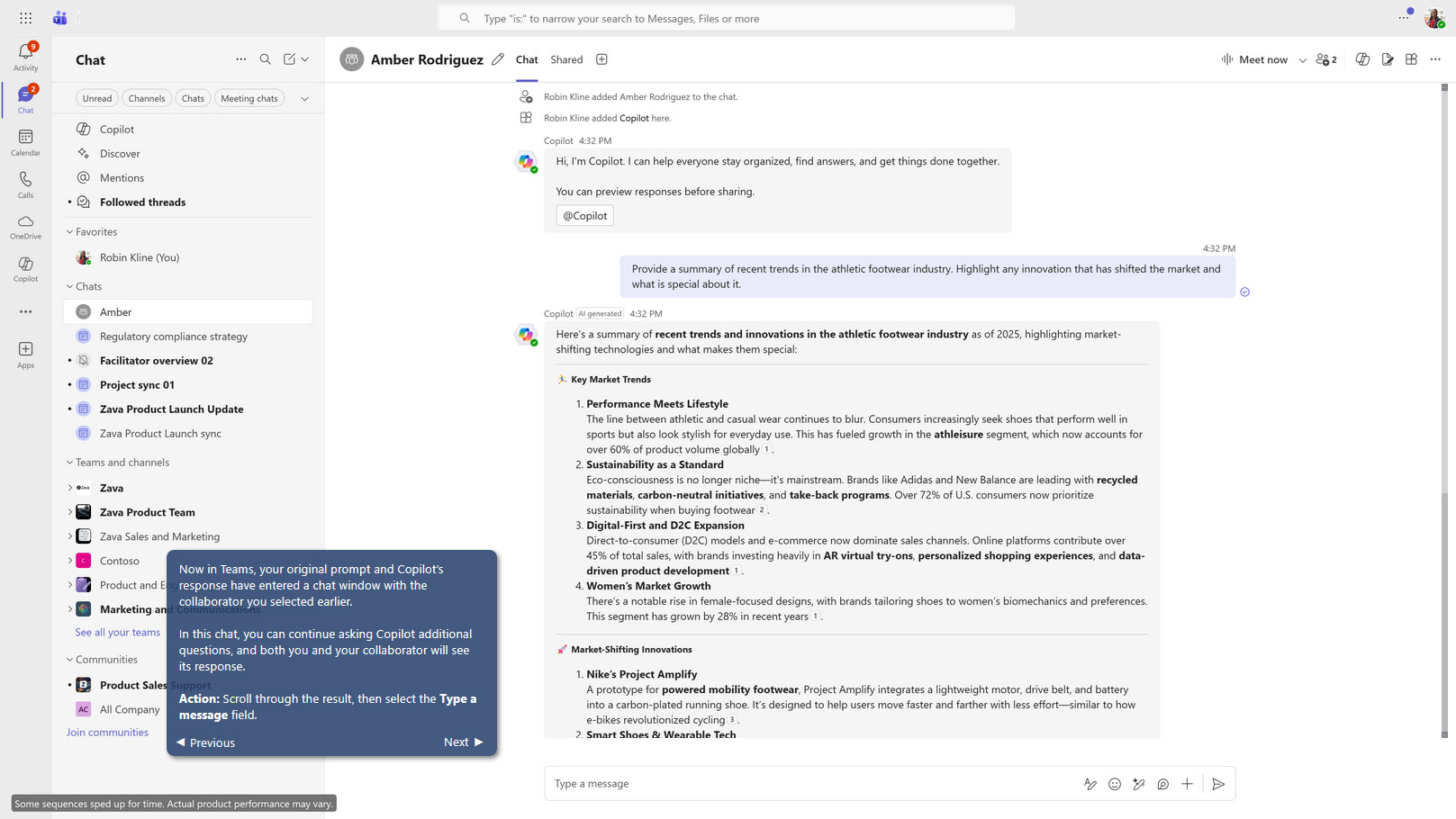
Task: Send the message with the send icon
Action: (x=1219, y=784)
